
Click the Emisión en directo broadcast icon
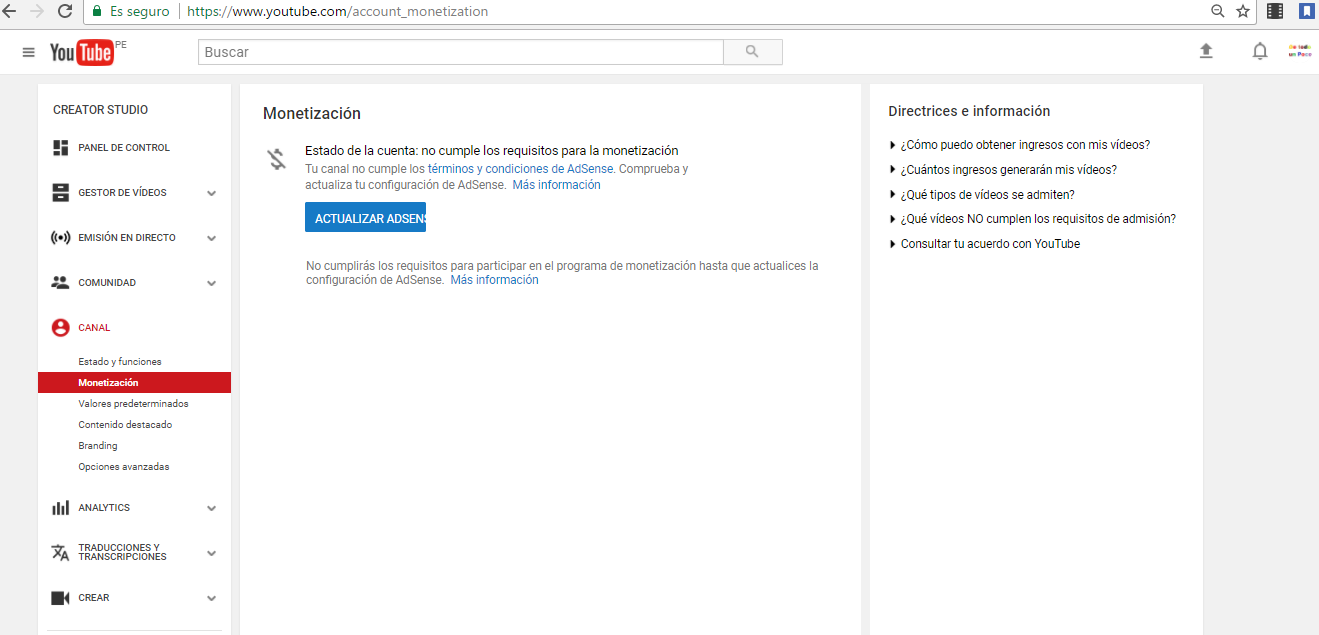tap(60, 238)
